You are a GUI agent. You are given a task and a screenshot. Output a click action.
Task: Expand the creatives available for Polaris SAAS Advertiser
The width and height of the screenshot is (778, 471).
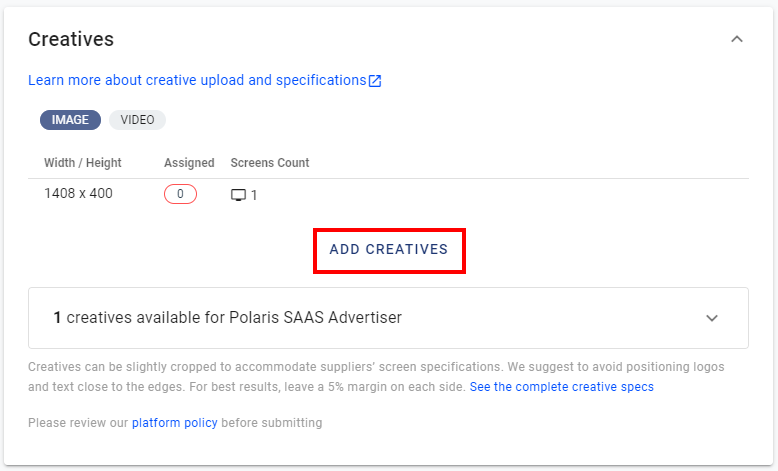[x=712, y=318]
